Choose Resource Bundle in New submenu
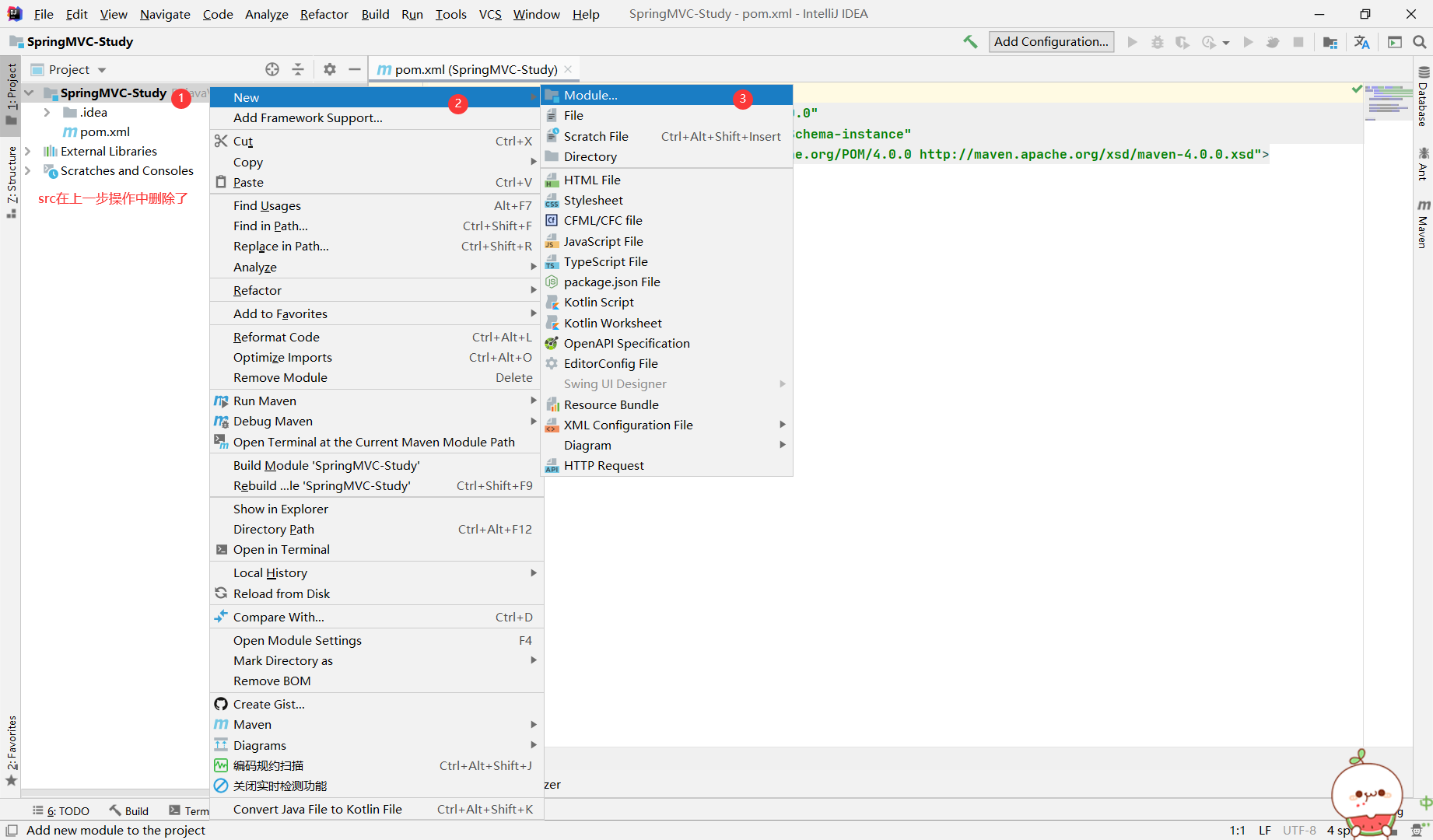Image resolution: width=1433 pixels, height=840 pixels. tap(667, 404)
